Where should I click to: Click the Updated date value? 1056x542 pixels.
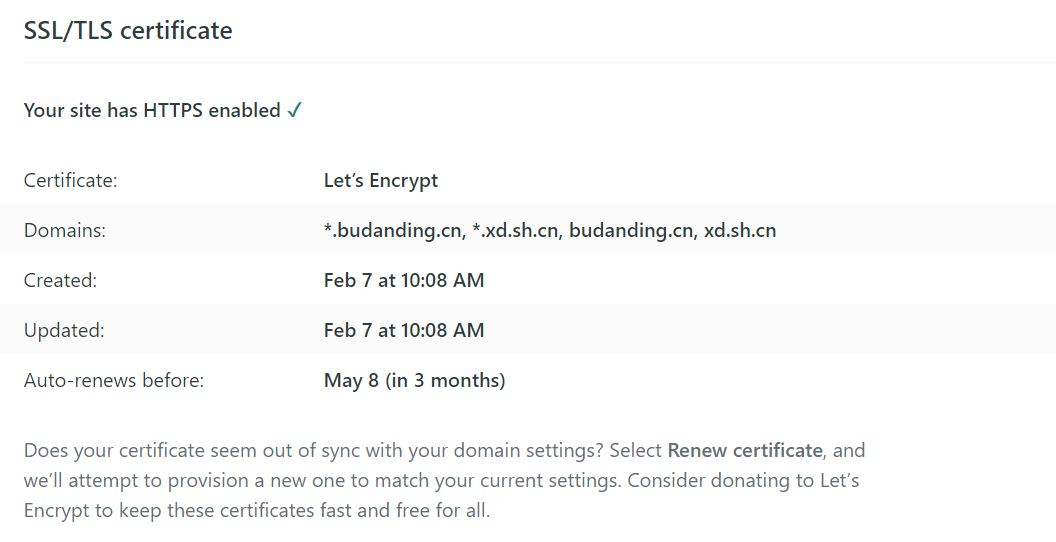pyautogui.click(x=404, y=331)
